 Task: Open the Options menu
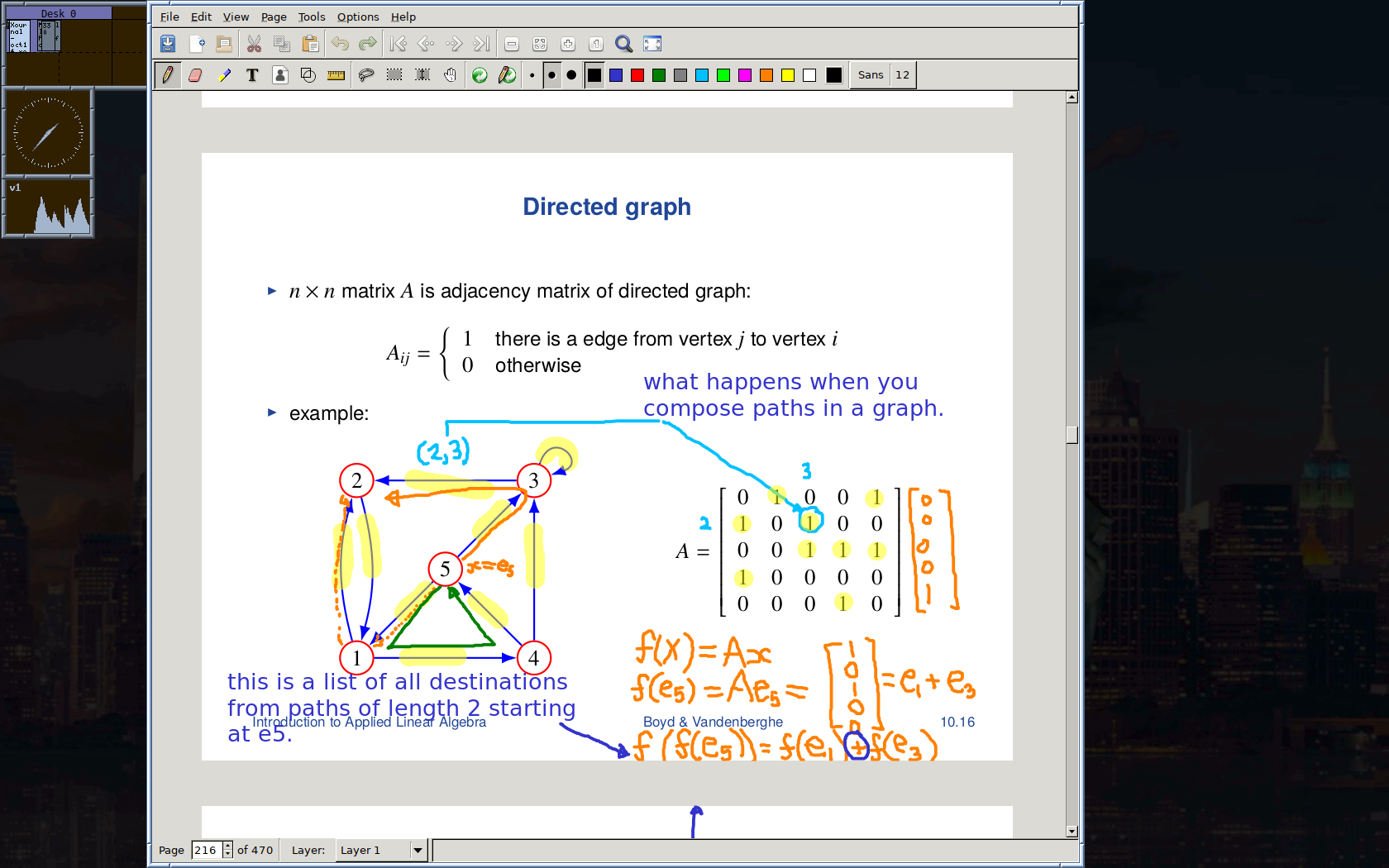click(357, 17)
